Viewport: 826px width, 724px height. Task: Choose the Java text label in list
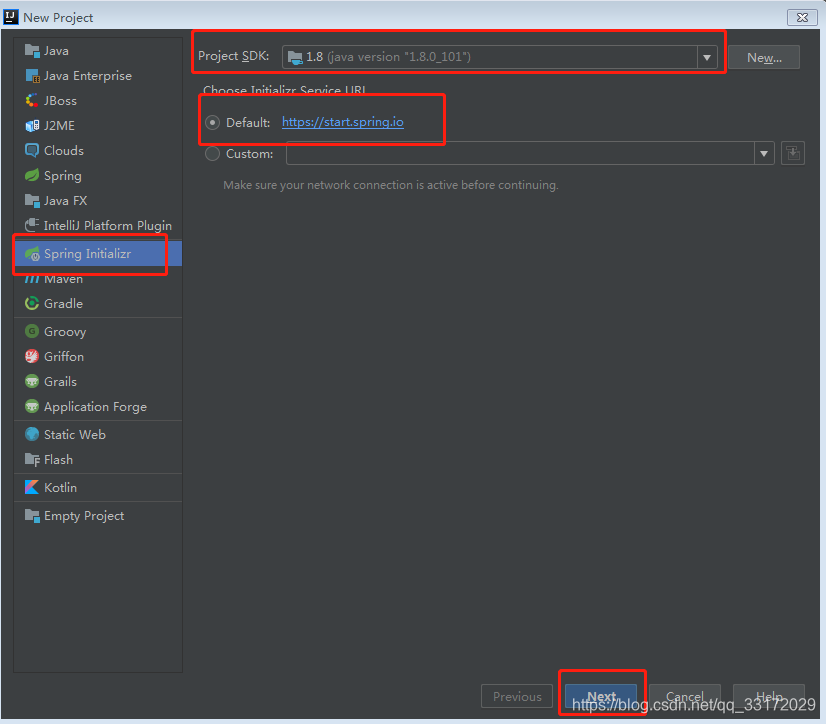[56, 51]
